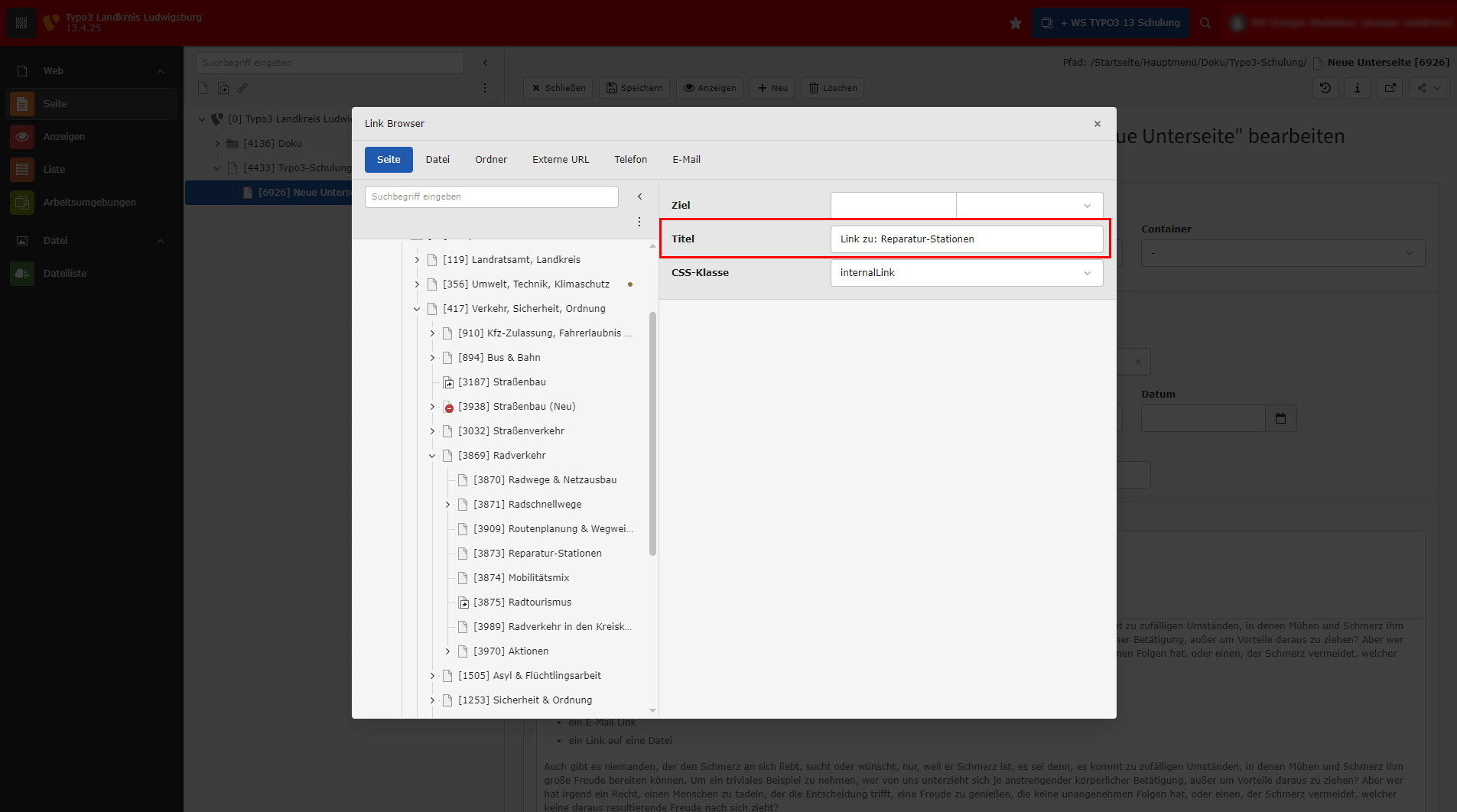Click the Mobilitätsmix page icon
The image size is (1457, 812).
463,578
